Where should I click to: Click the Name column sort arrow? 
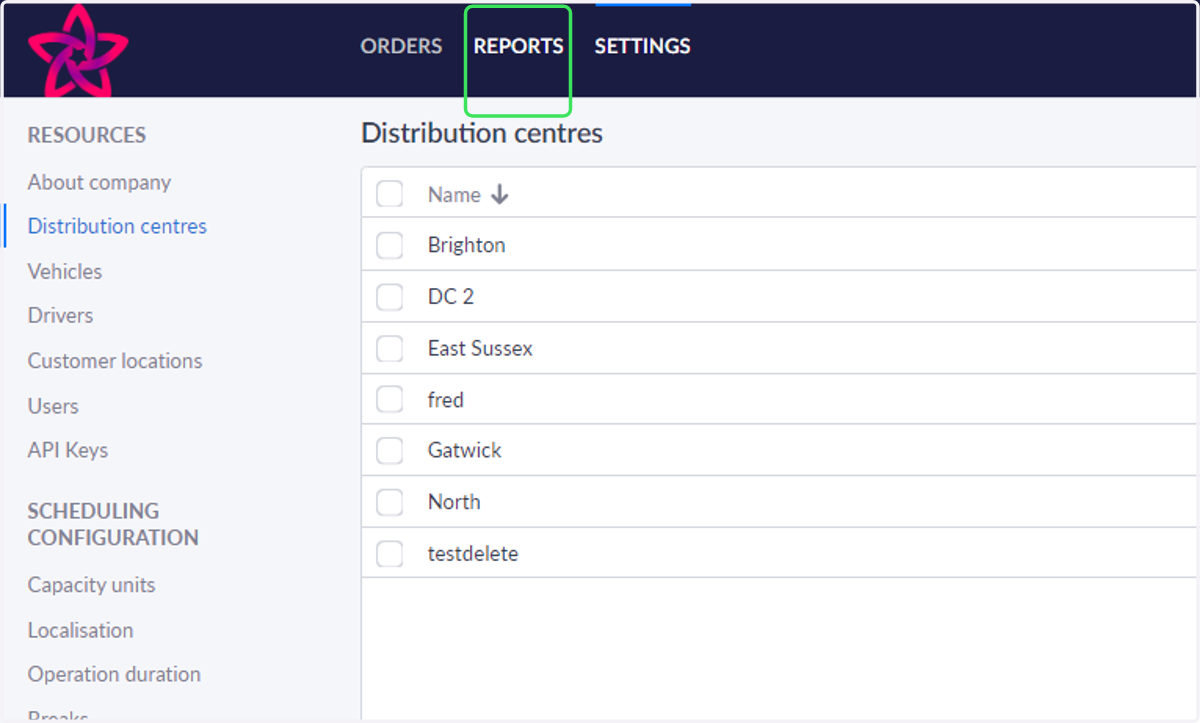click(x=500, y=195)
